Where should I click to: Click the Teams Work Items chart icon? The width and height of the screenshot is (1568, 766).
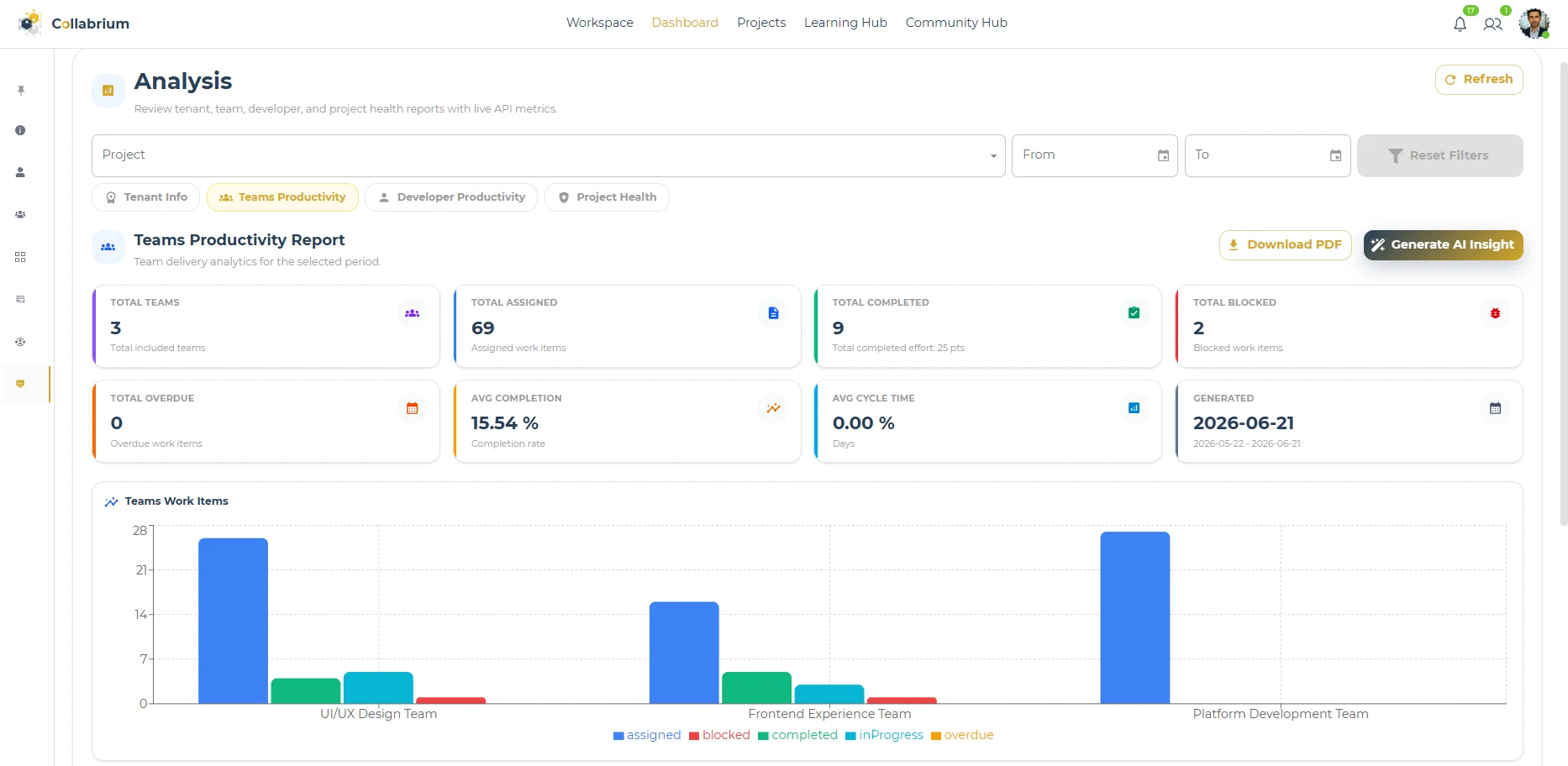(111, 501)
